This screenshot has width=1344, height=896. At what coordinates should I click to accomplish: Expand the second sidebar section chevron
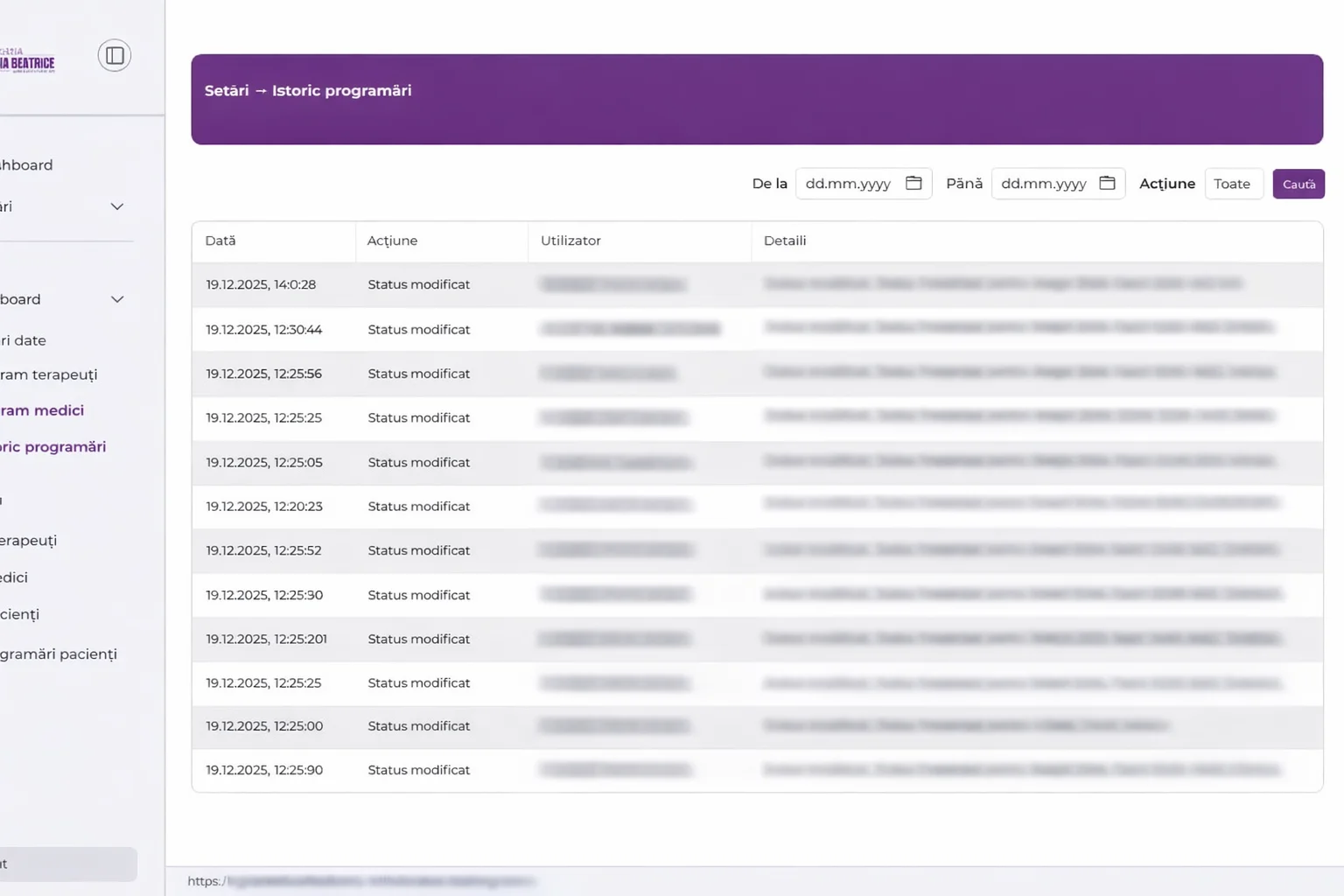(x=117, y=299)
